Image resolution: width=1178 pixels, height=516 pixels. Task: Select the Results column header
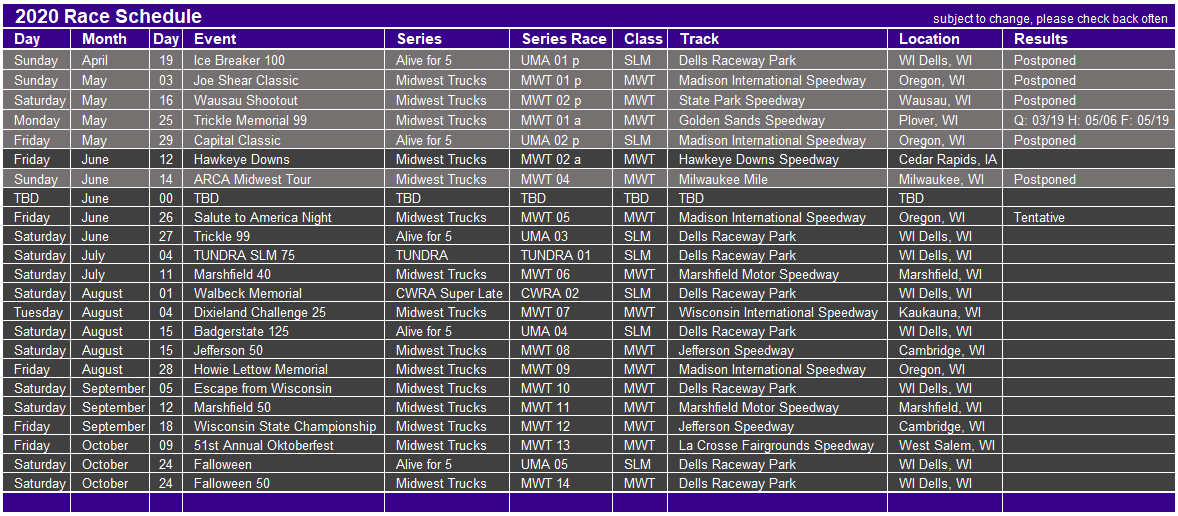click(x=1089, y=39)
